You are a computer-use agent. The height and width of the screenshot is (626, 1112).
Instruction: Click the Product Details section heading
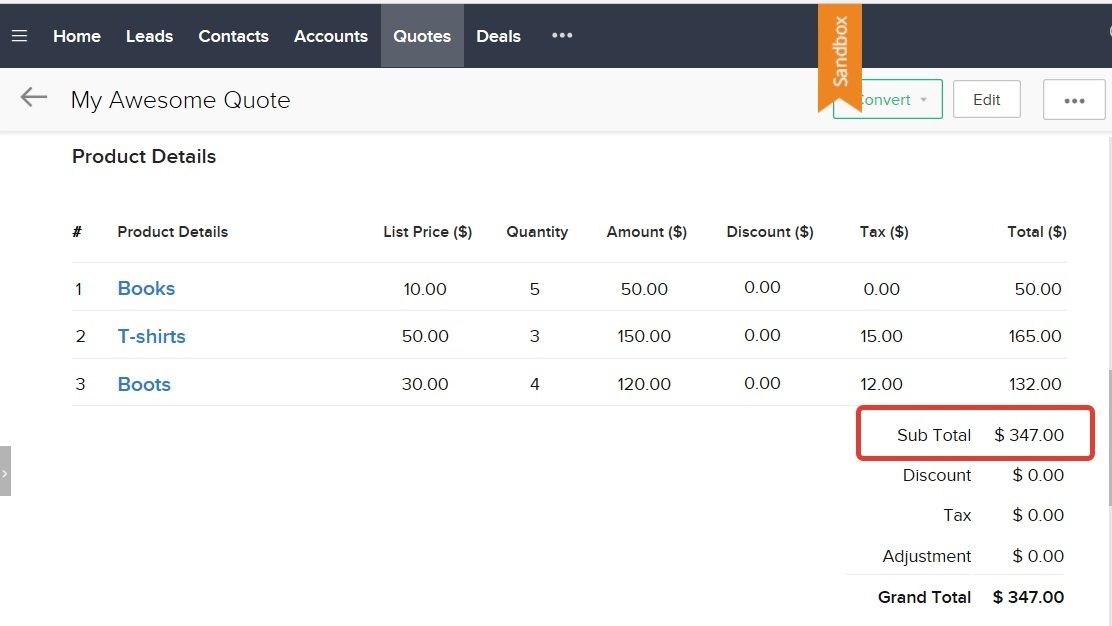click(x=144, y=157)
